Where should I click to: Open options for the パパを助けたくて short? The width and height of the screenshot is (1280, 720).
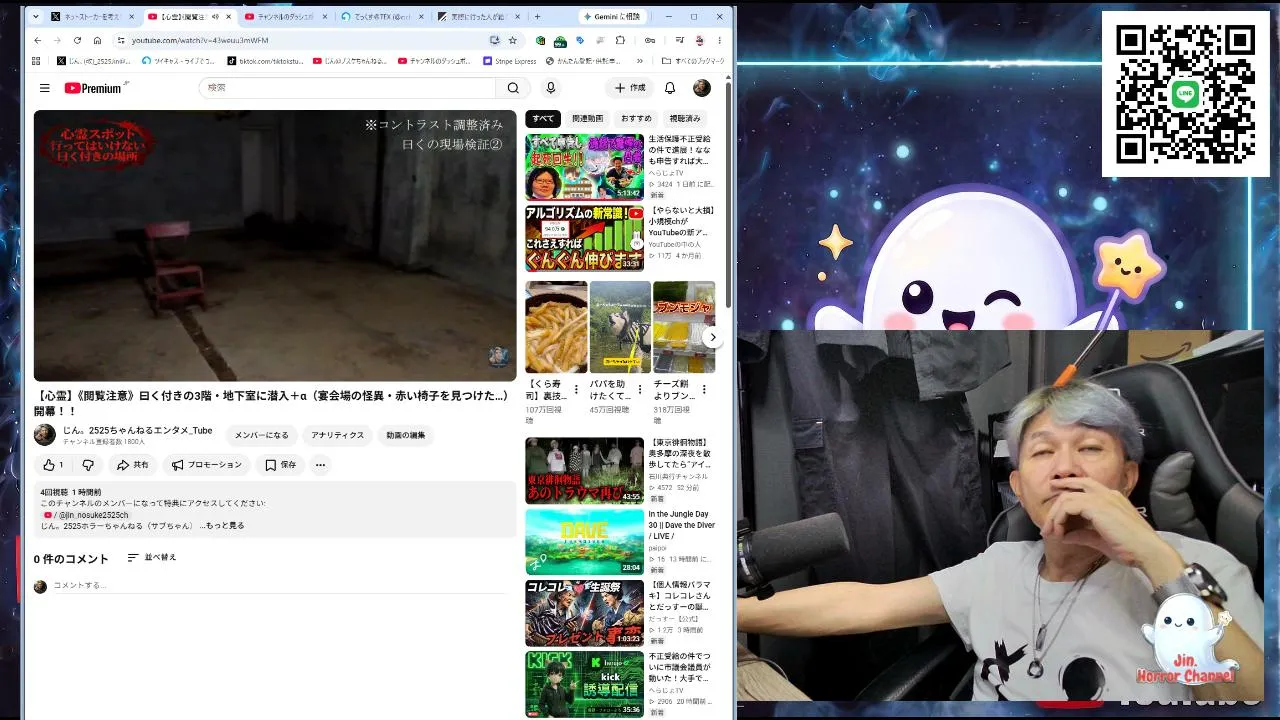point(640,390)
